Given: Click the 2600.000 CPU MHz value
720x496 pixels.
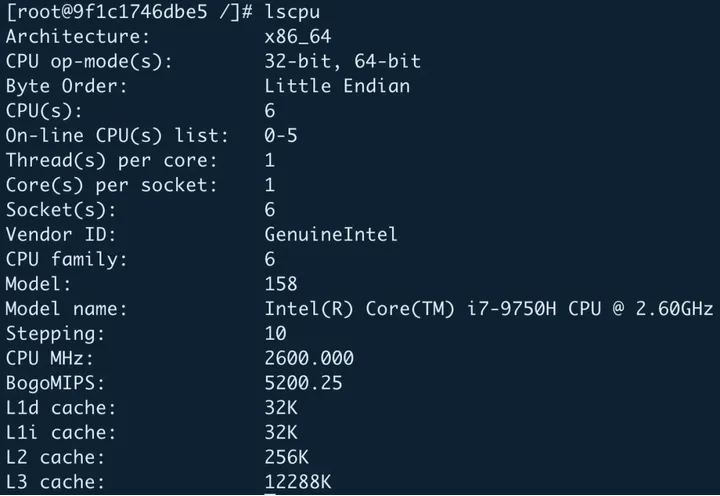Looking at the screenshot, I should [309, 358].
